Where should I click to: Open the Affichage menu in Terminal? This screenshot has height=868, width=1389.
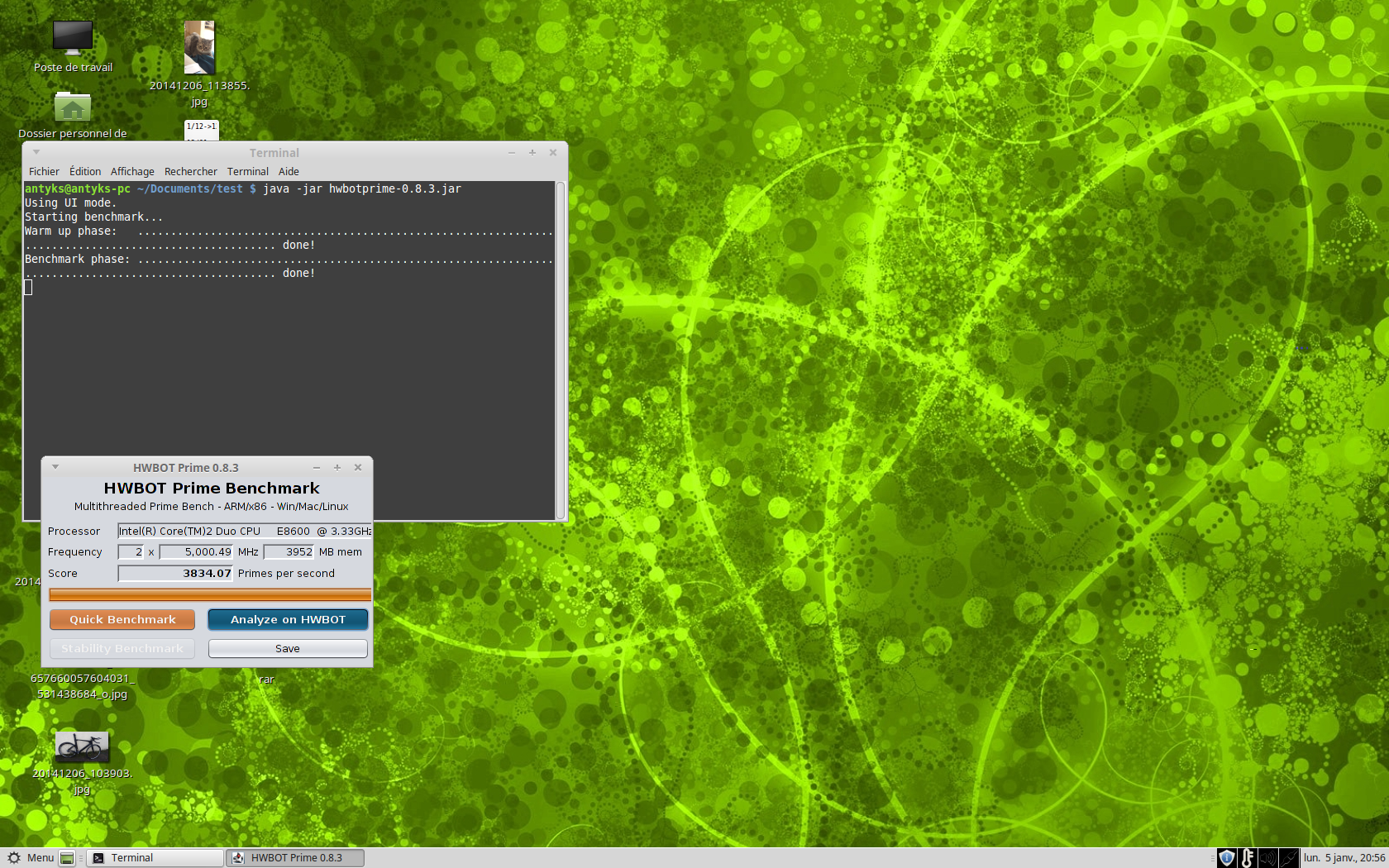[x=132, y=171]
